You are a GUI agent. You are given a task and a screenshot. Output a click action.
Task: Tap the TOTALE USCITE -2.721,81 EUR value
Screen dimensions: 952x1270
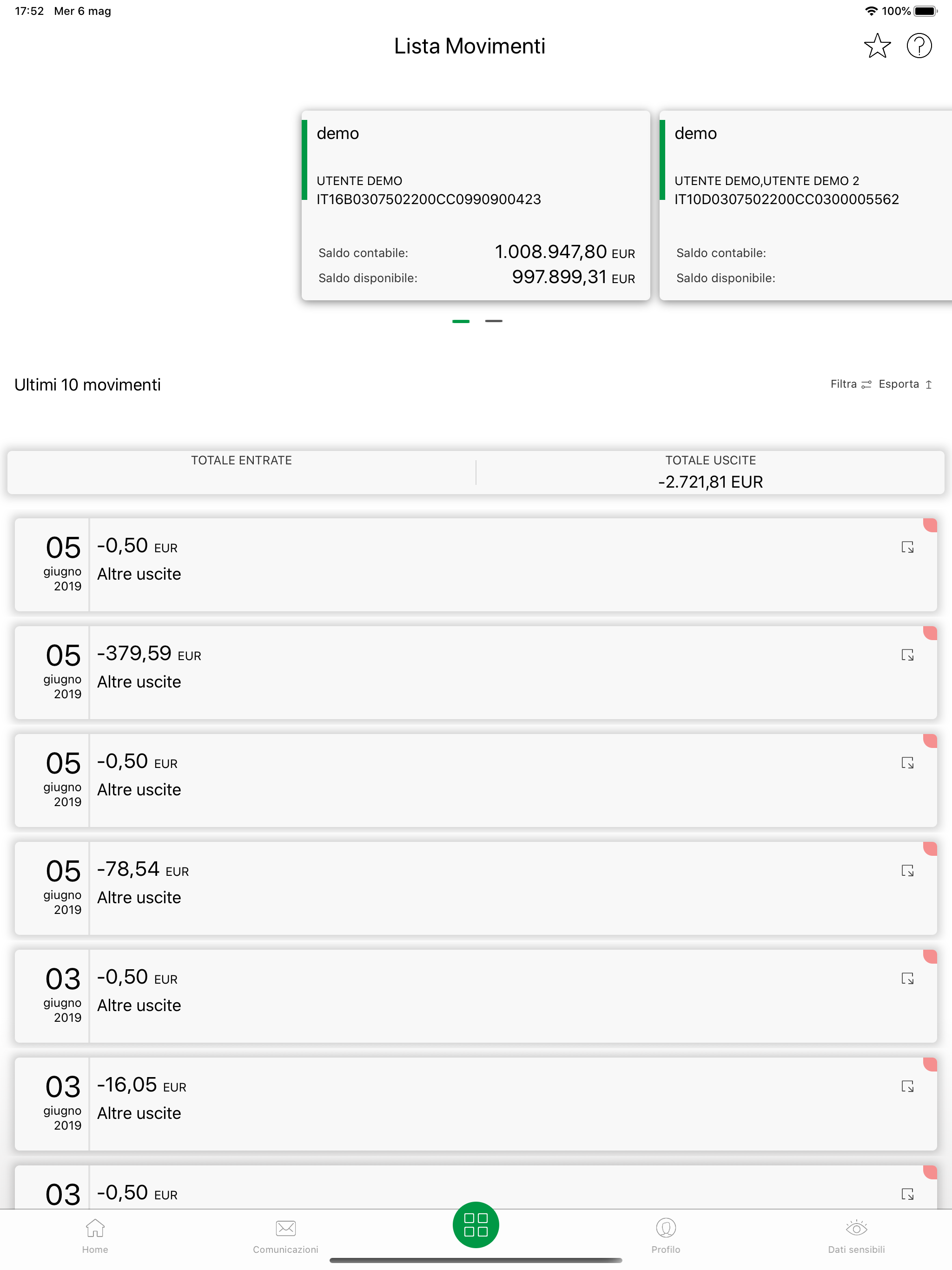pyautogui.click(x=710, y=482)
